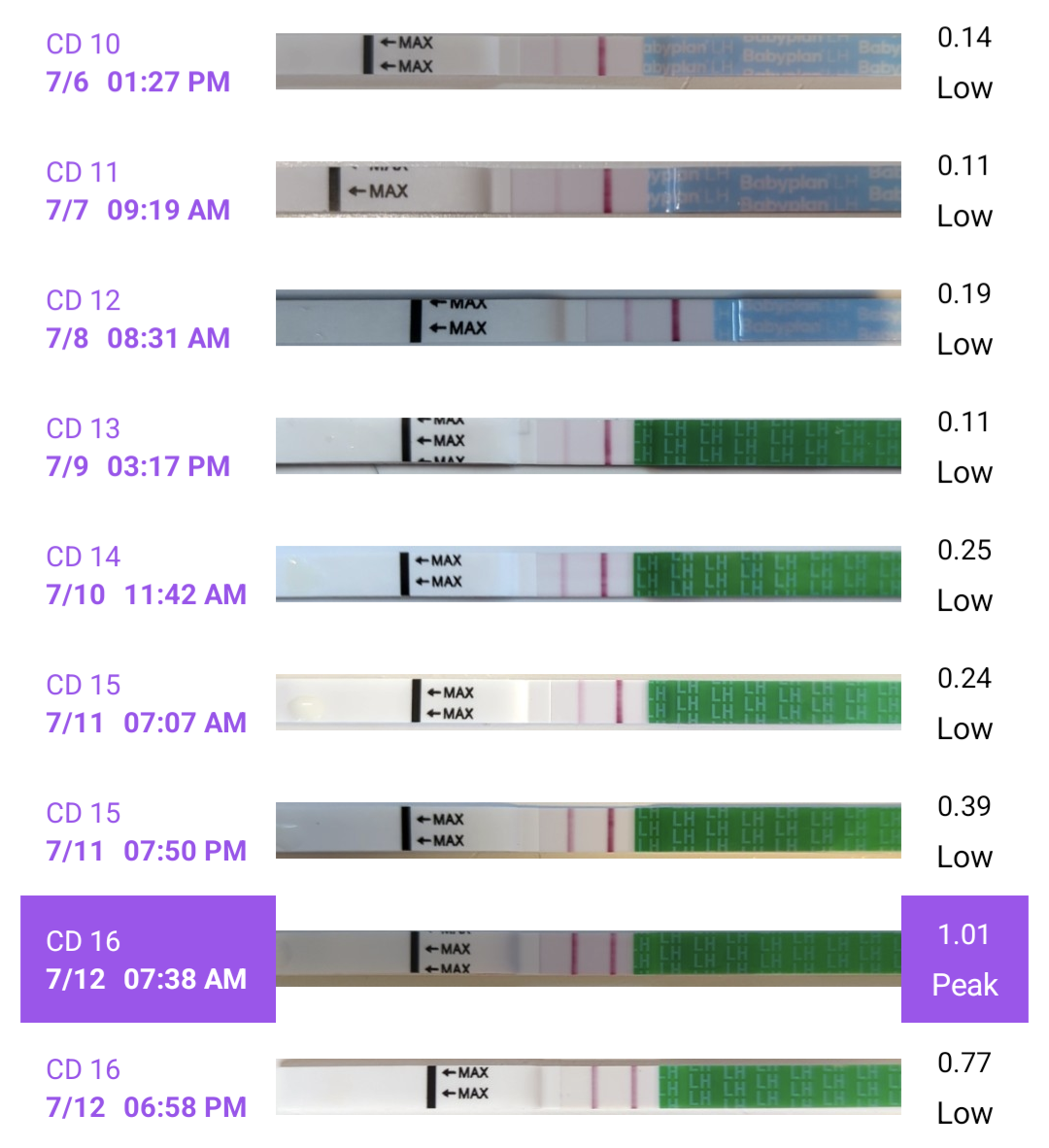Open the CD 13 green strip photo
1049x1148 pixels.
coord(588,445)
